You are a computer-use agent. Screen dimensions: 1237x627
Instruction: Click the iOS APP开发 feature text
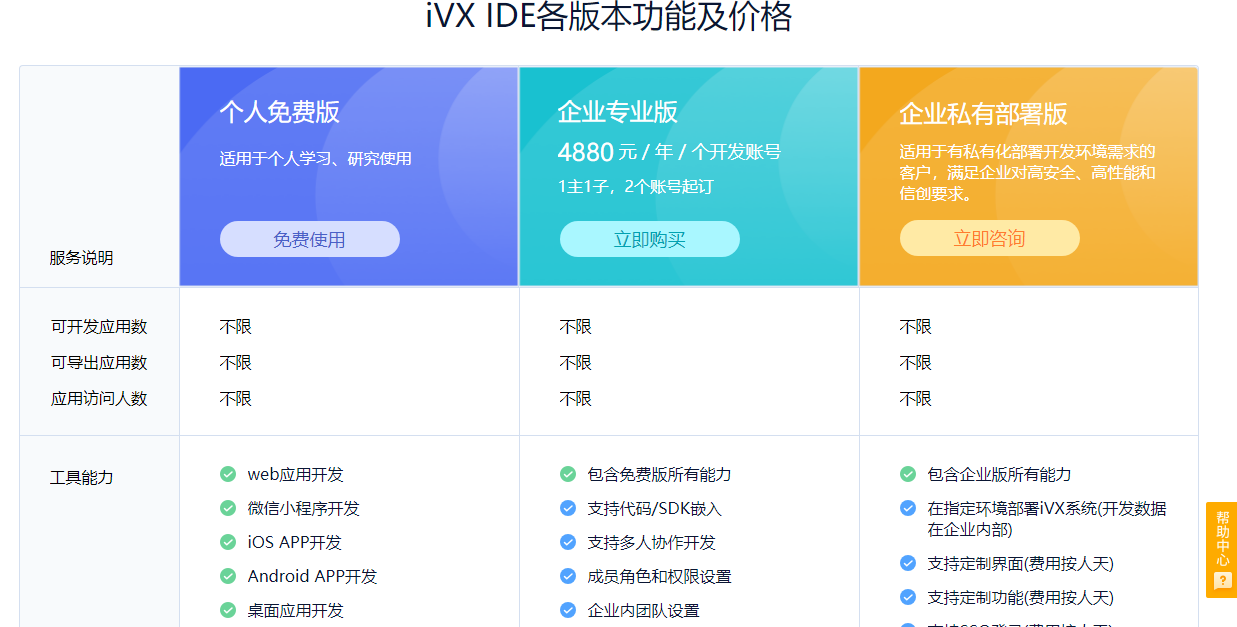pyautogui.click(x=295, y=542)
